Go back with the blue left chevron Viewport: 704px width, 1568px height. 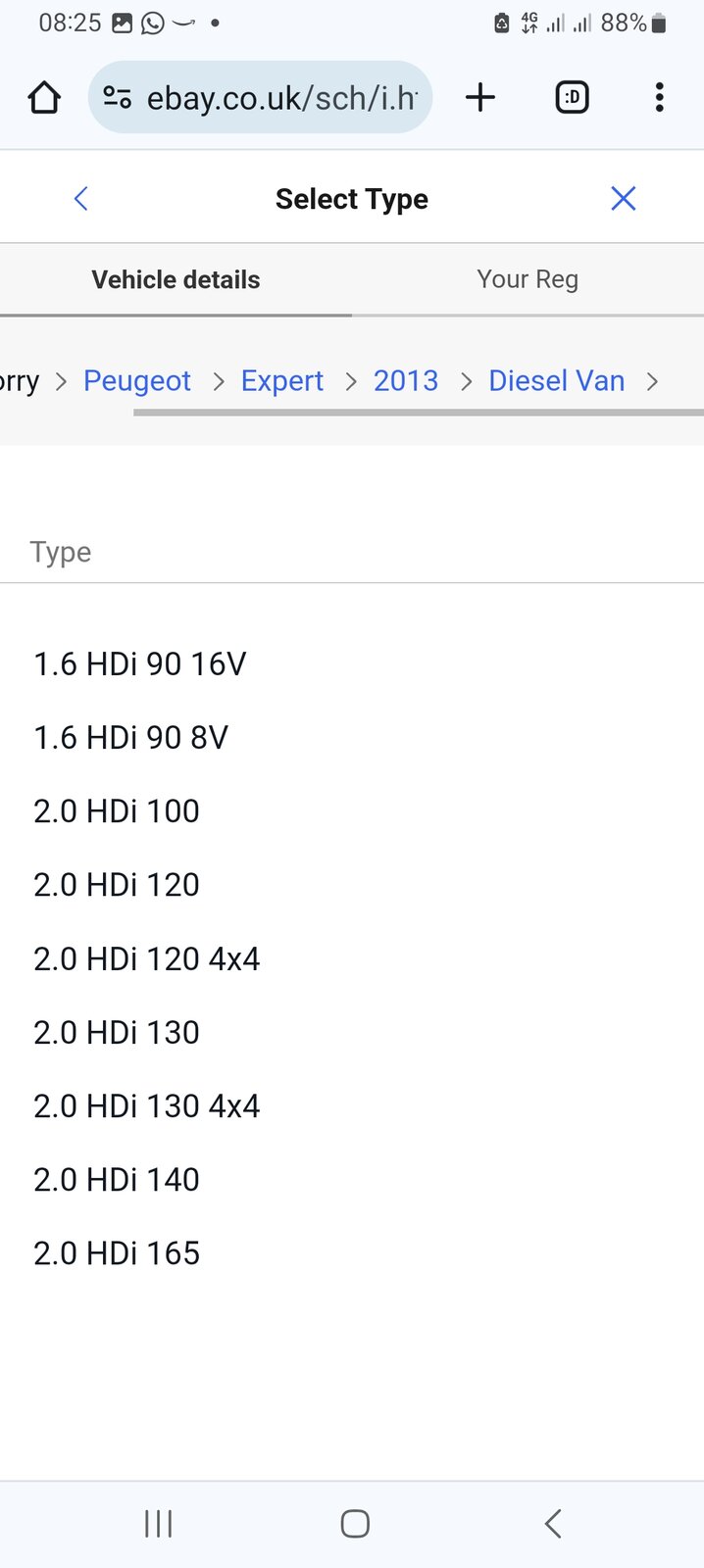(80, 198)
